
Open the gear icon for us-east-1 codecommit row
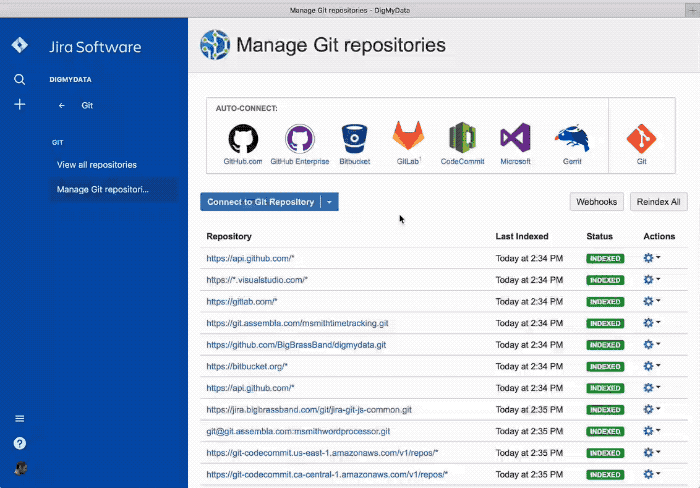[x=651, y=452]
